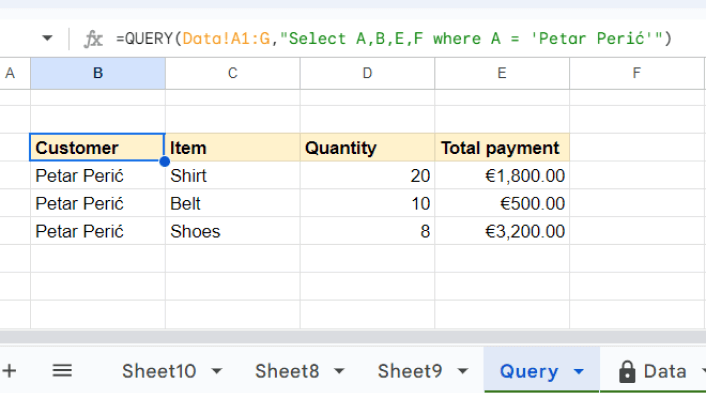Select column D header
Image resolution: width=706 pixels, height=393 pixels.
(367, 73)
